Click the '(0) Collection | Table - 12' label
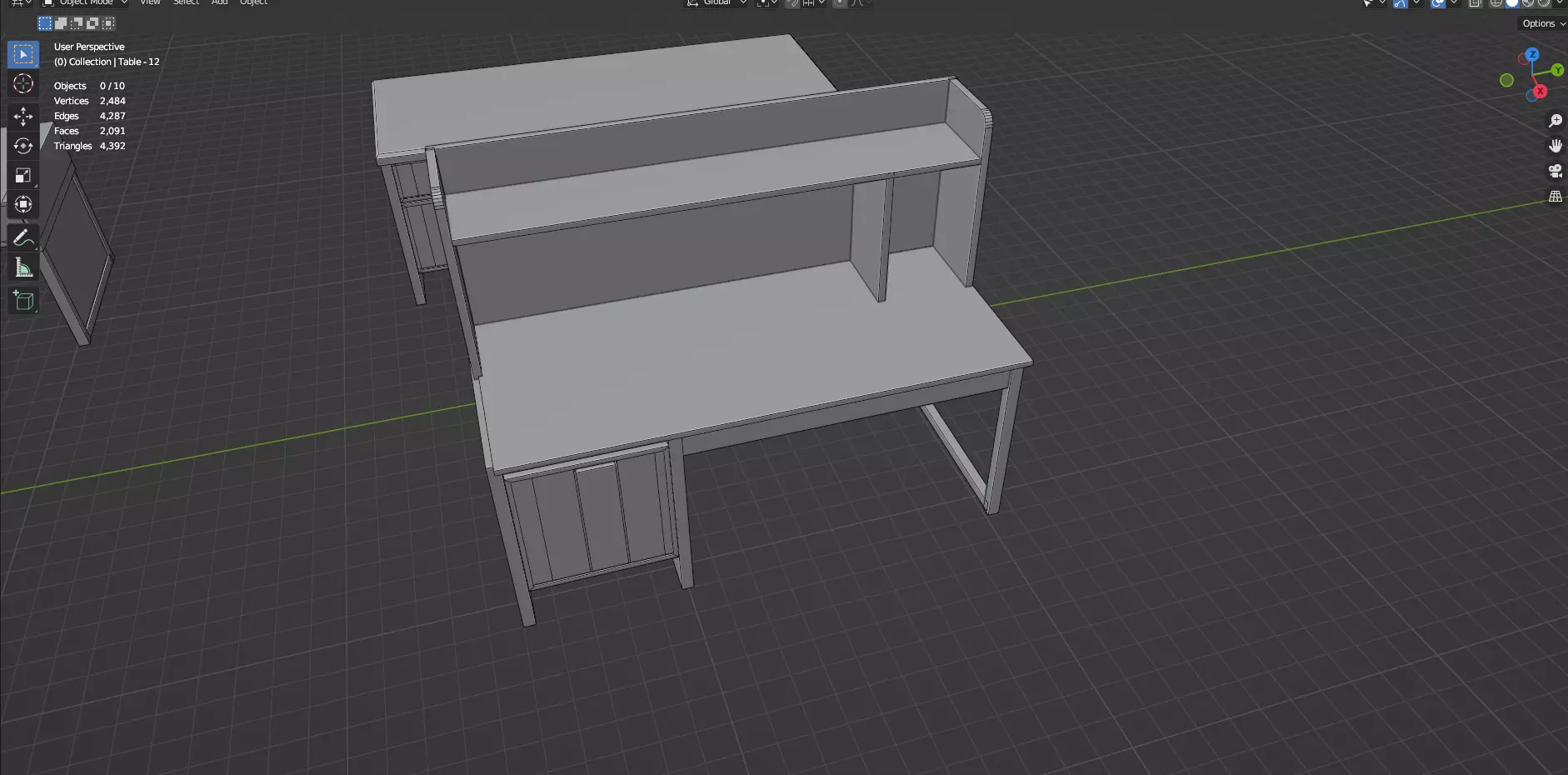The image size is (1568, 775). pyautogui.click(x=107, y=62)
